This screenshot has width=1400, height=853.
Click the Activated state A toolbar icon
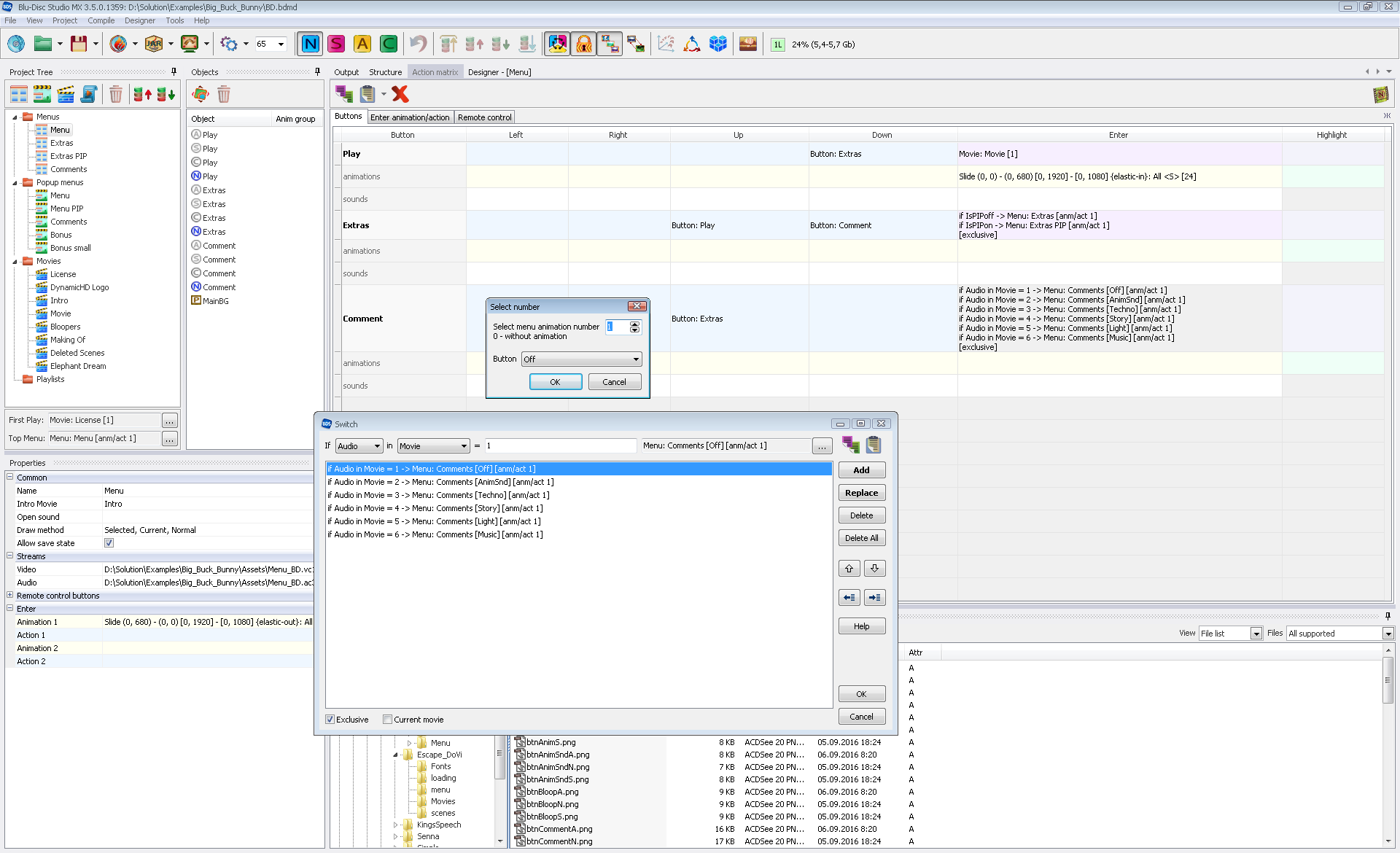pos(362,44)
